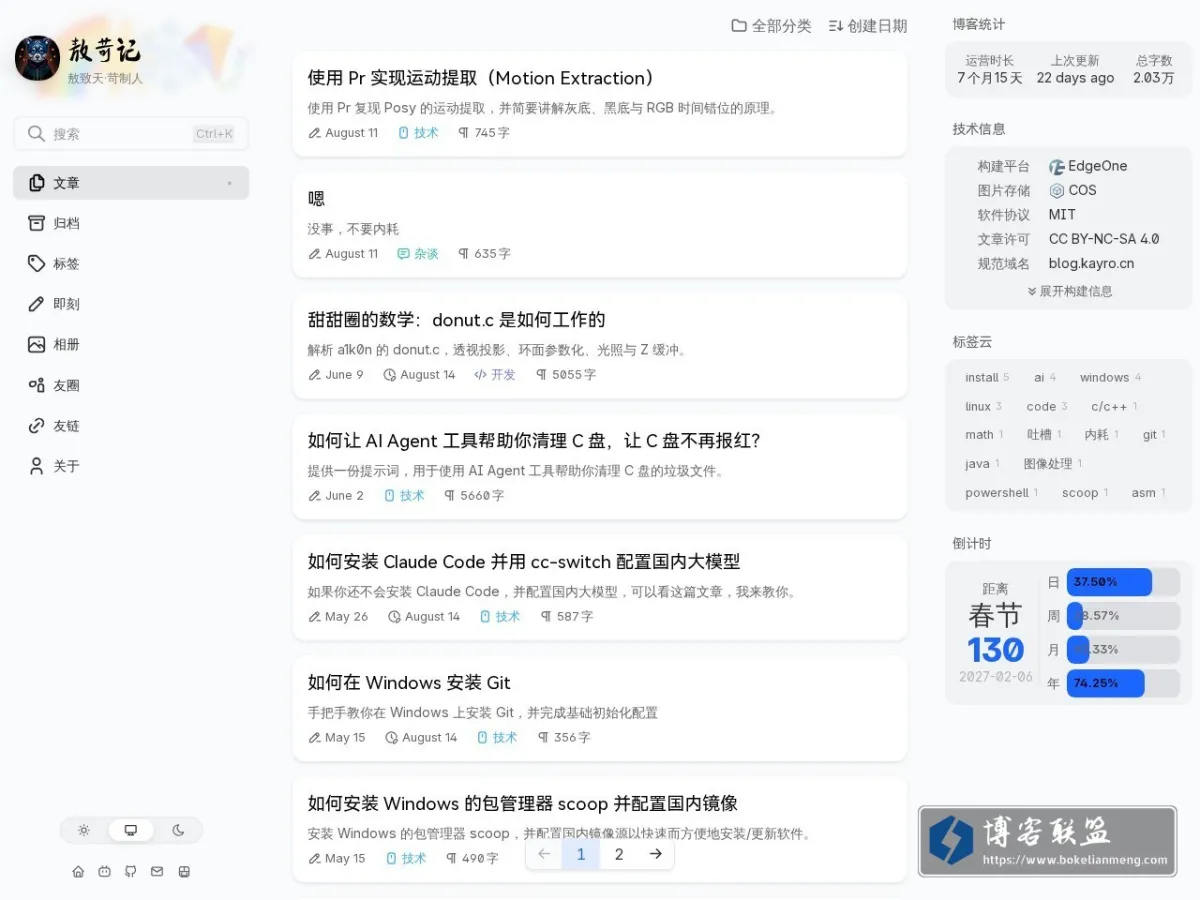Open the home page icon in sidebar footer
This screenshot has height=900, width=1200.
pyautogui.click(x=78, y=872)
